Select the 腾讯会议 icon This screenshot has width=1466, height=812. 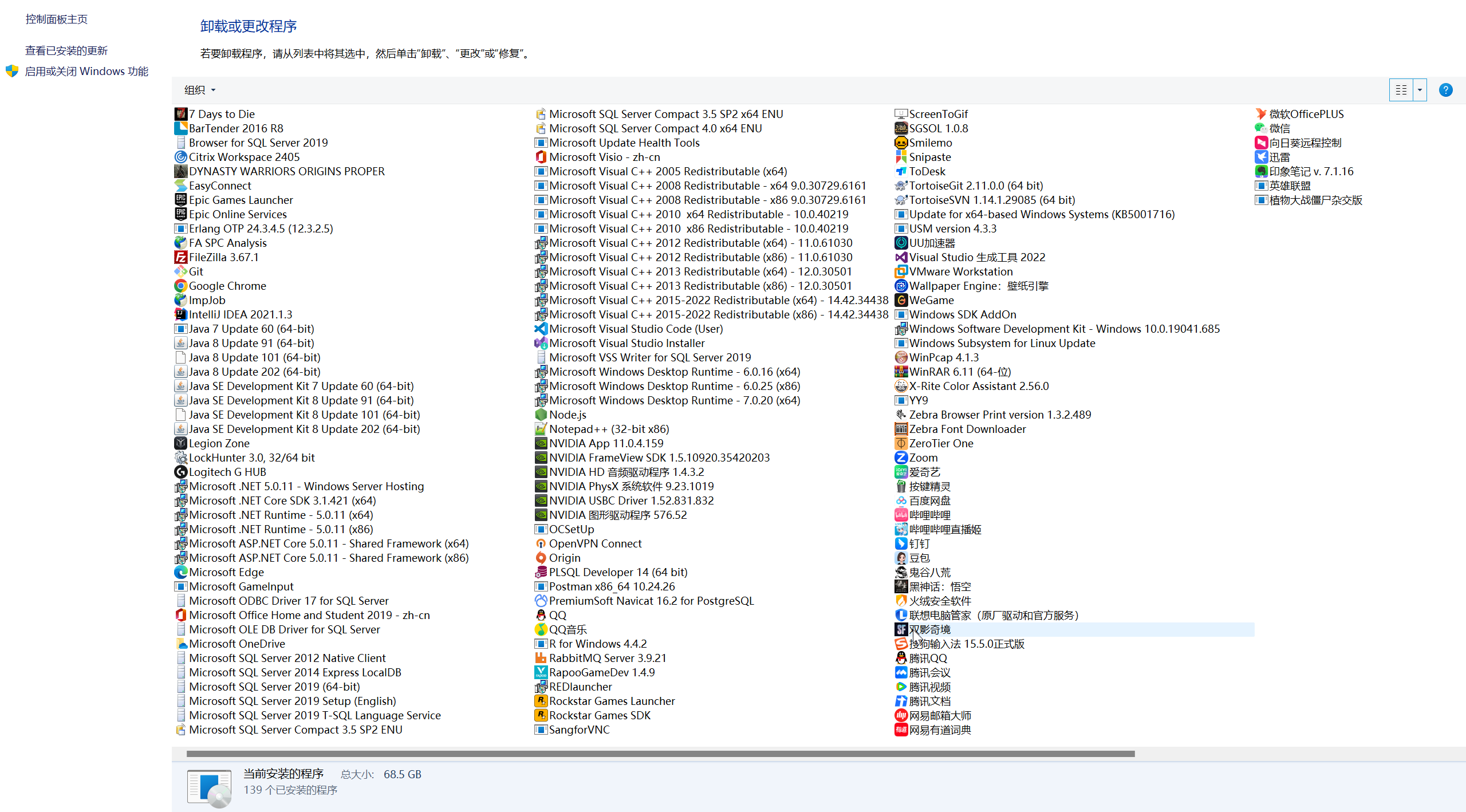click(x=901, y=672)
